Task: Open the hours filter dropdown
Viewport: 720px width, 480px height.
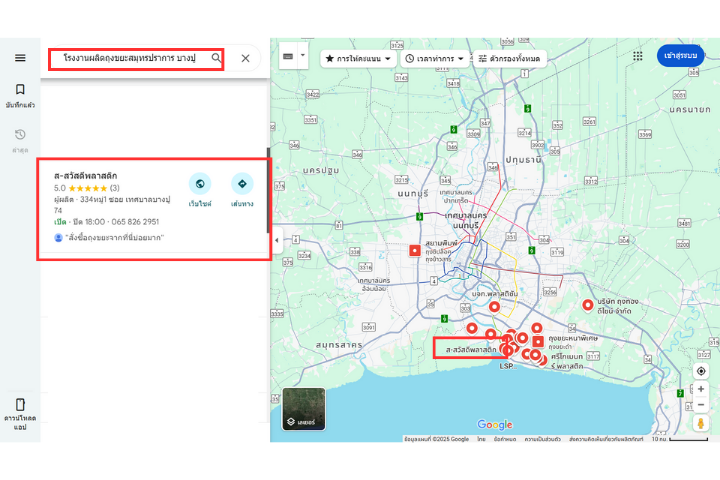Action: point(434,59)
